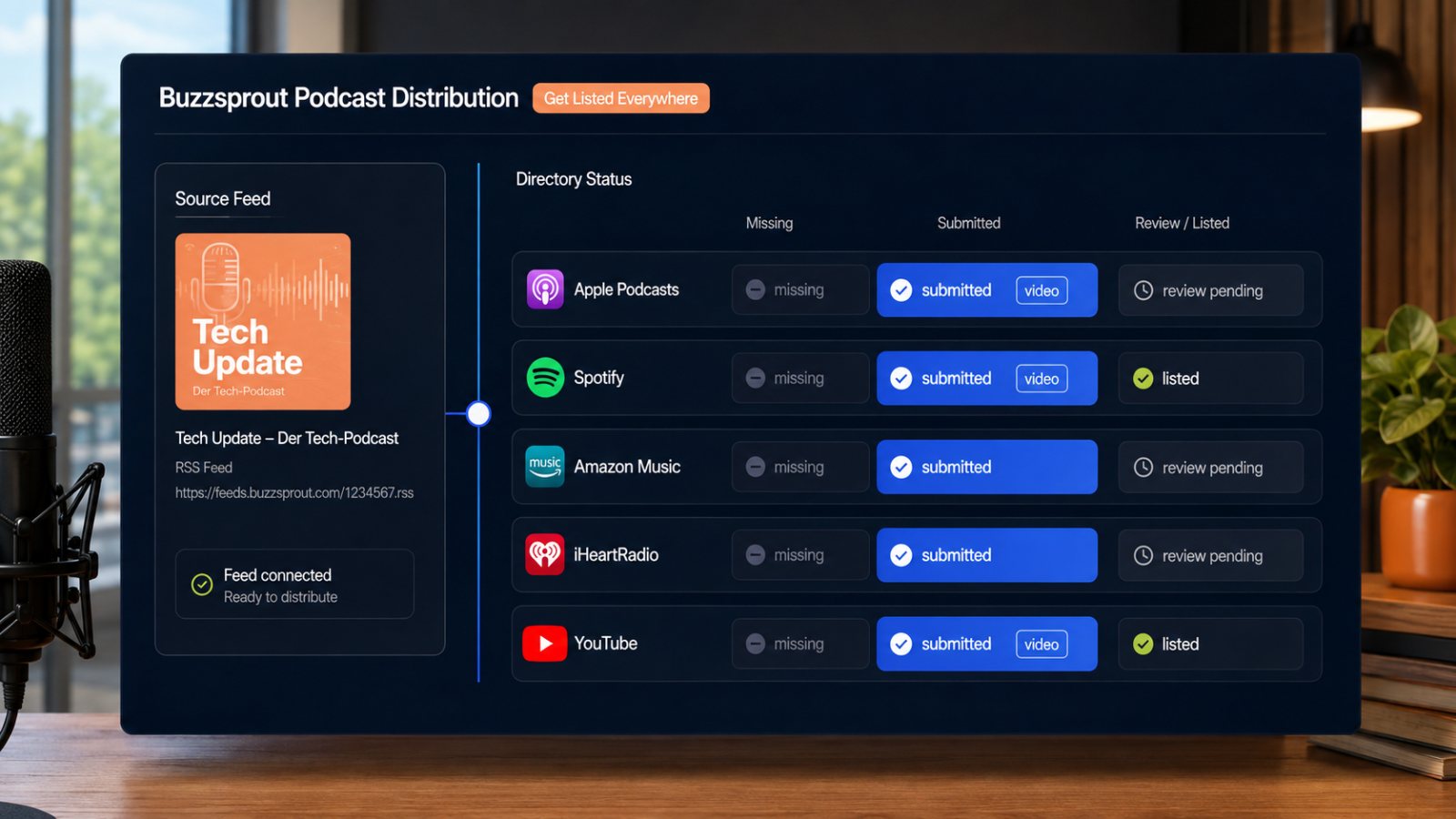Viewport: 1456px width, 819px height.
Task: Click the iHeartRadio directory name
Action: click(x=616, y=555)
